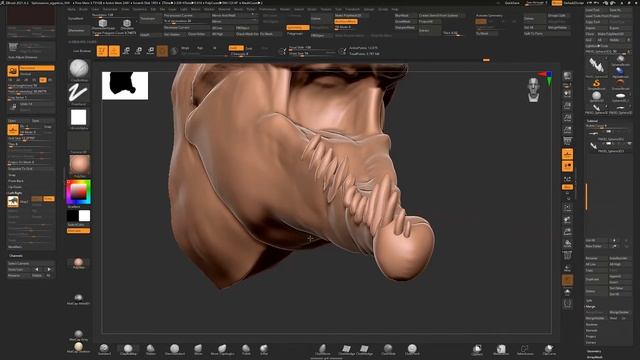Expand the Geometry palette section

[x=594, y=351]
